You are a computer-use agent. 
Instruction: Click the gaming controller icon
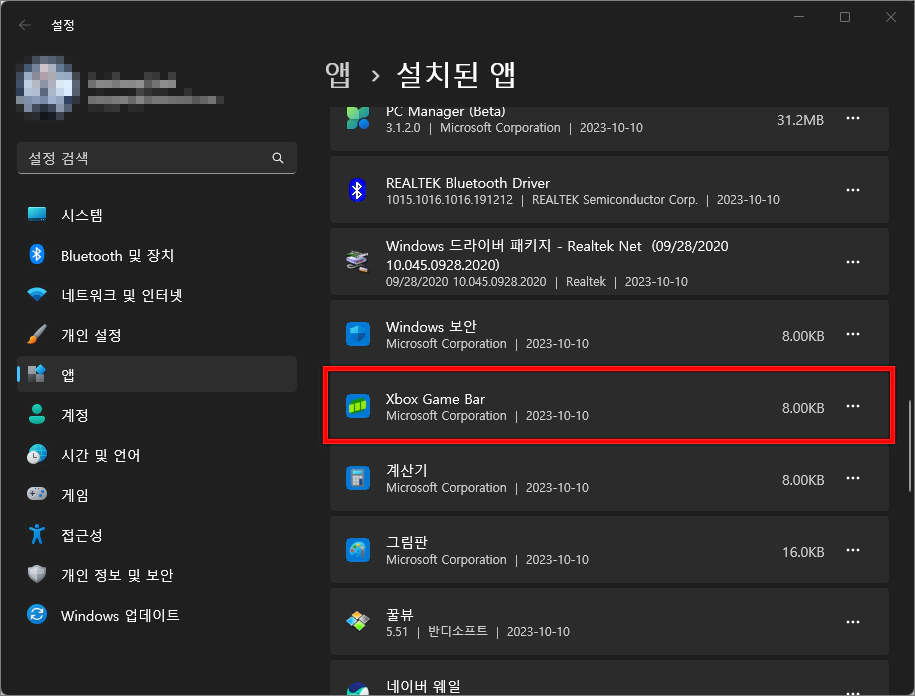tap(37, 494)
